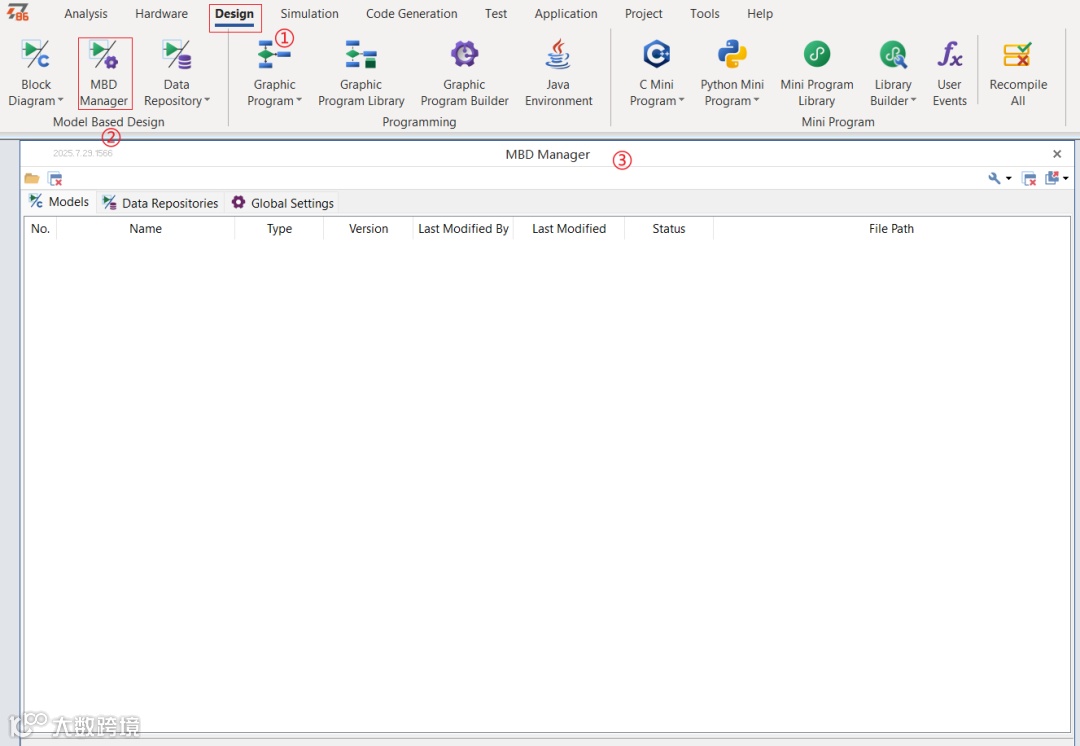The image size is (1080, 746).
Task: Click the Recompile All button
Action: coord(1018,73)
